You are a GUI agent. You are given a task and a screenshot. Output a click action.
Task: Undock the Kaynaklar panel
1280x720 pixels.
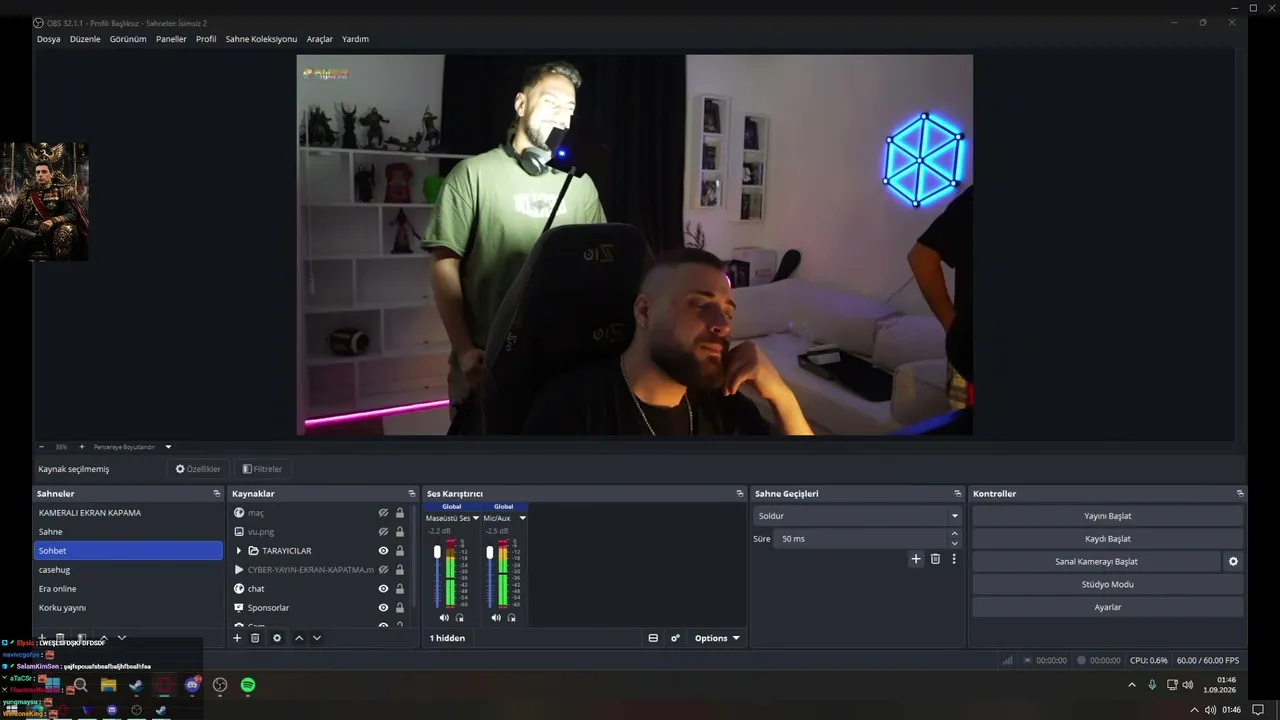(411, 494)
